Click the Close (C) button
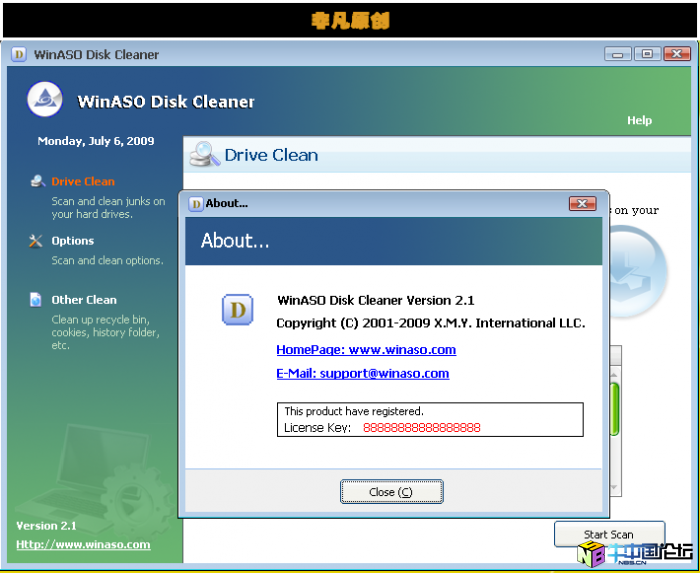This screenshot has width=700, height=573. click(x=392, y=492)
